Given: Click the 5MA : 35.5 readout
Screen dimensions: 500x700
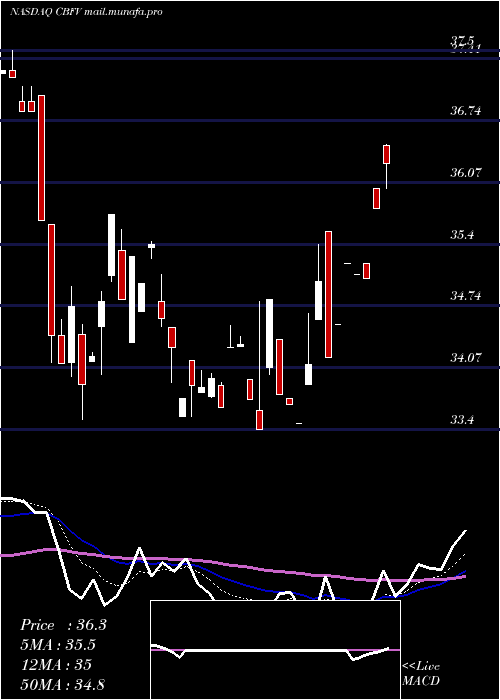Looking at the screenshot, I should [x=58, y=645].
